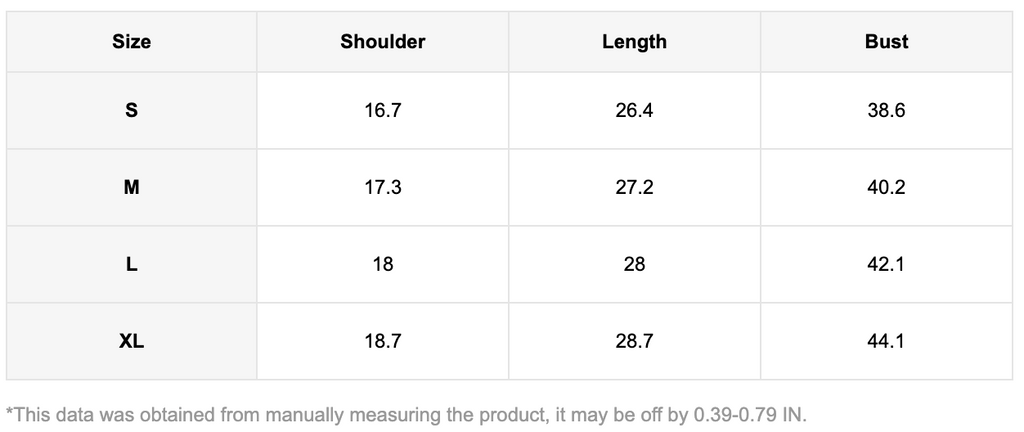Click bust value 40.2 for size M

pyautogui.click(x=886, y=187)
